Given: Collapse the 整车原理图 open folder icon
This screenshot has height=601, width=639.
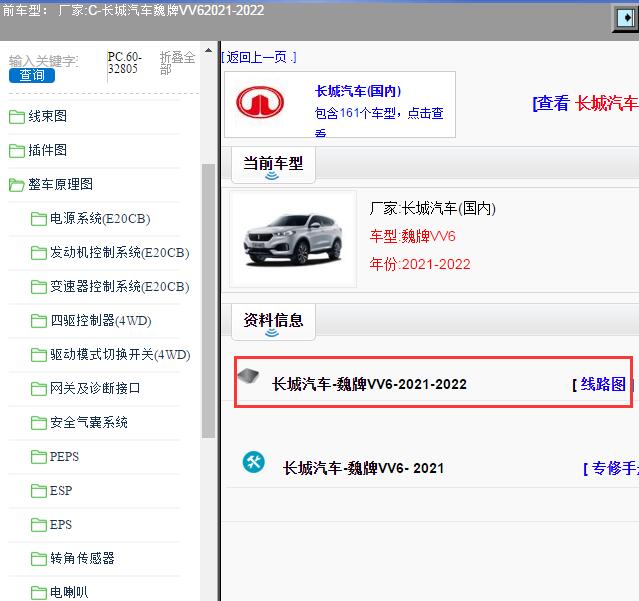Looking at the screenshot, I should pyautogui.click(x=17, y=185).
